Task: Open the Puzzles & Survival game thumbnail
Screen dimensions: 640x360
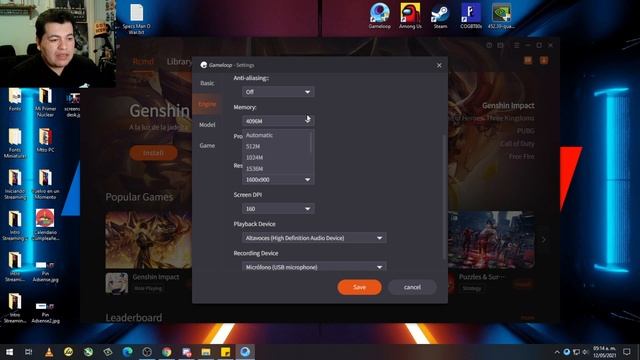Action: (491, 240)
